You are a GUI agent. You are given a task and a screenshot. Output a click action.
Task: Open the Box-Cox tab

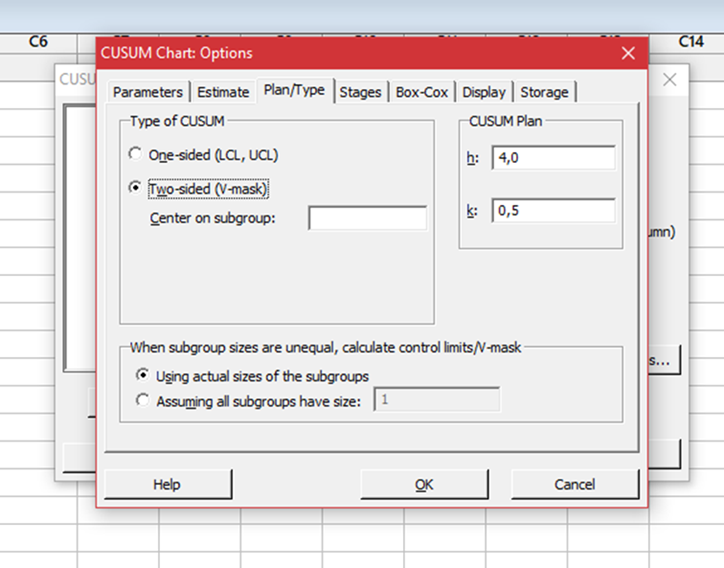[x=422, y=92]
